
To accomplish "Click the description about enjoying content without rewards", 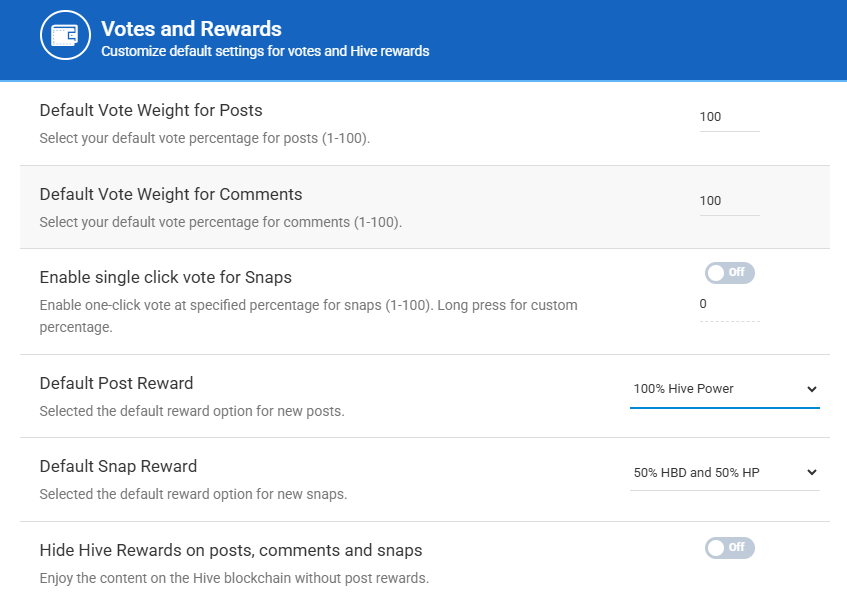I will point(234,578).
